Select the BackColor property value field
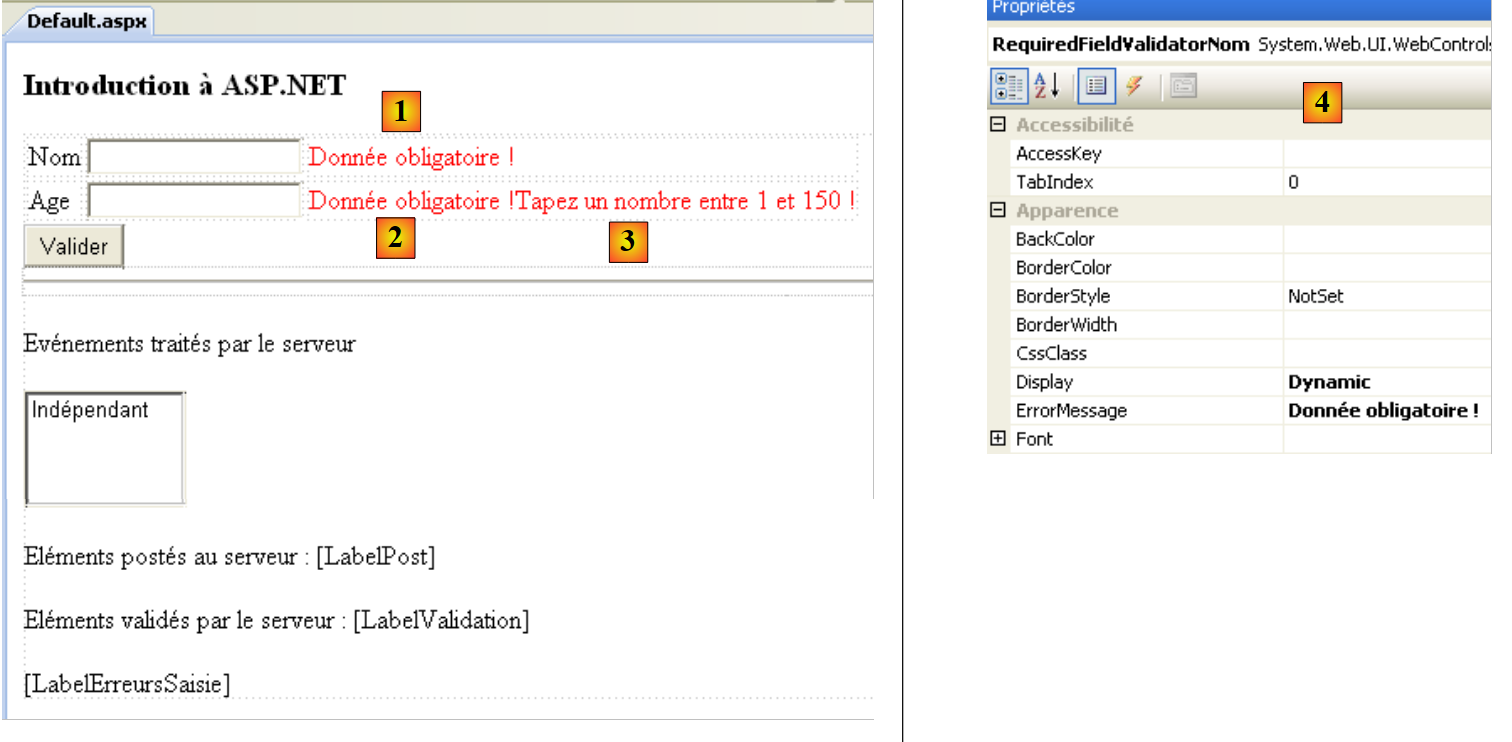The width and height of the screenshot is (1512, 742). click(x=1386, y=239)
